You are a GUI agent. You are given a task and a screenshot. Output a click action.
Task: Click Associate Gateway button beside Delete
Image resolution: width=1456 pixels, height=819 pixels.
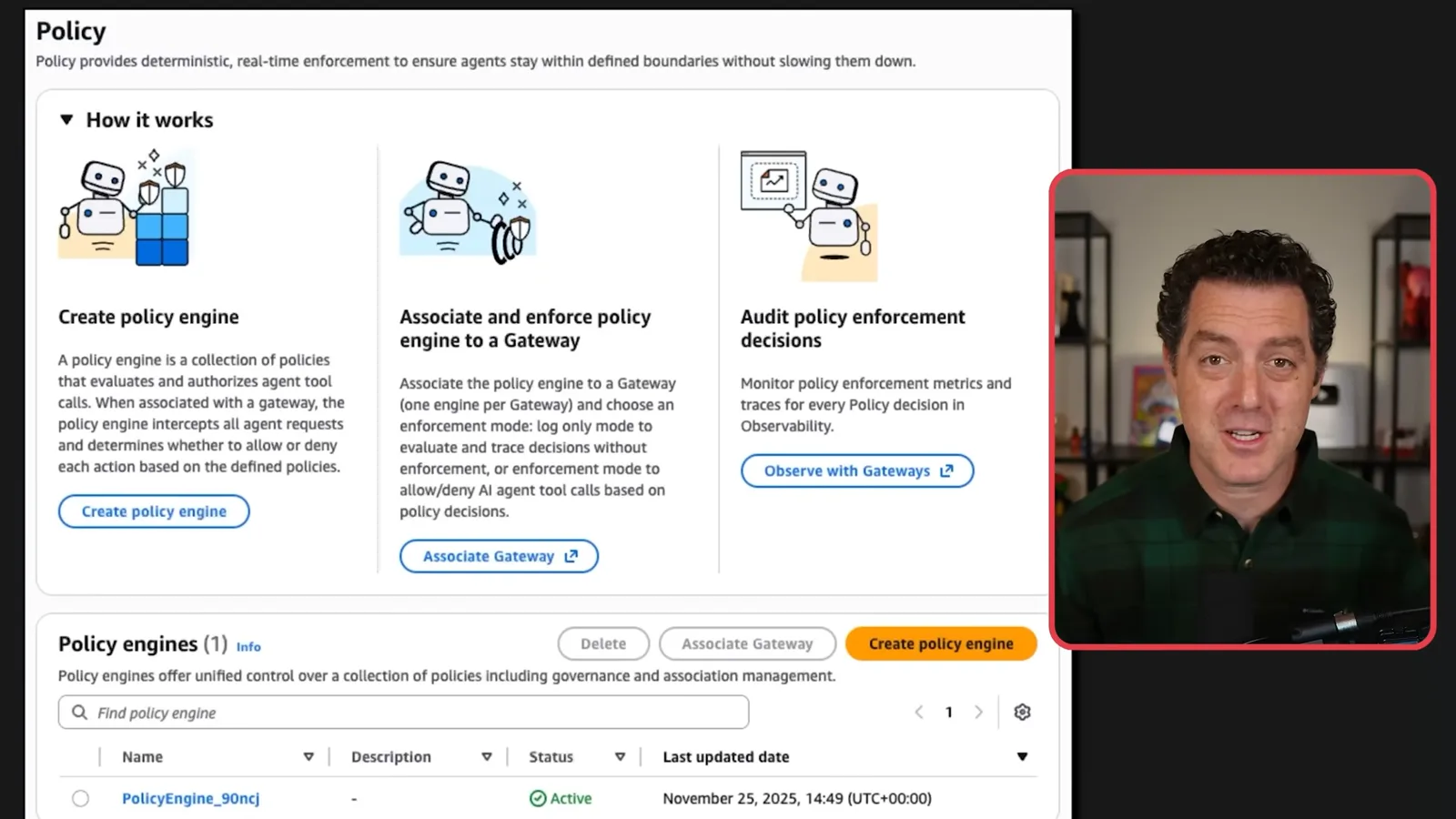click(x=747, y=643)
